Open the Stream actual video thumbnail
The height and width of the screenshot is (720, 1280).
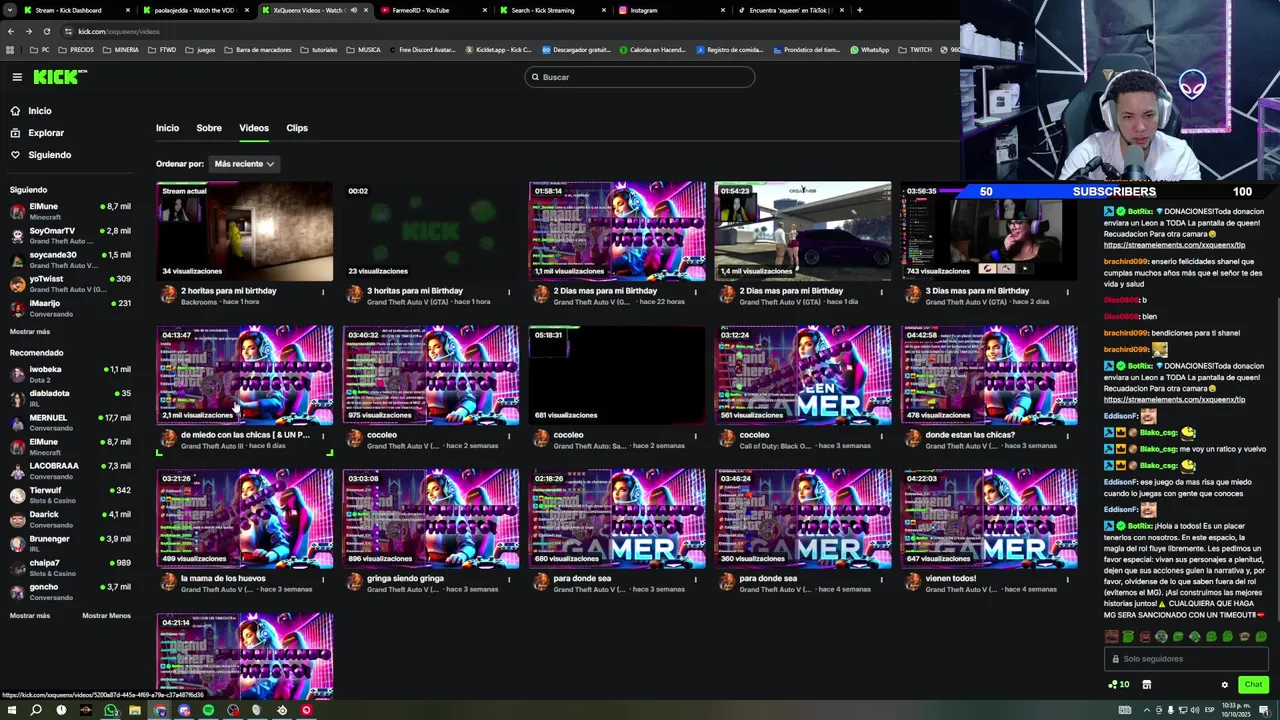(245, 230)
